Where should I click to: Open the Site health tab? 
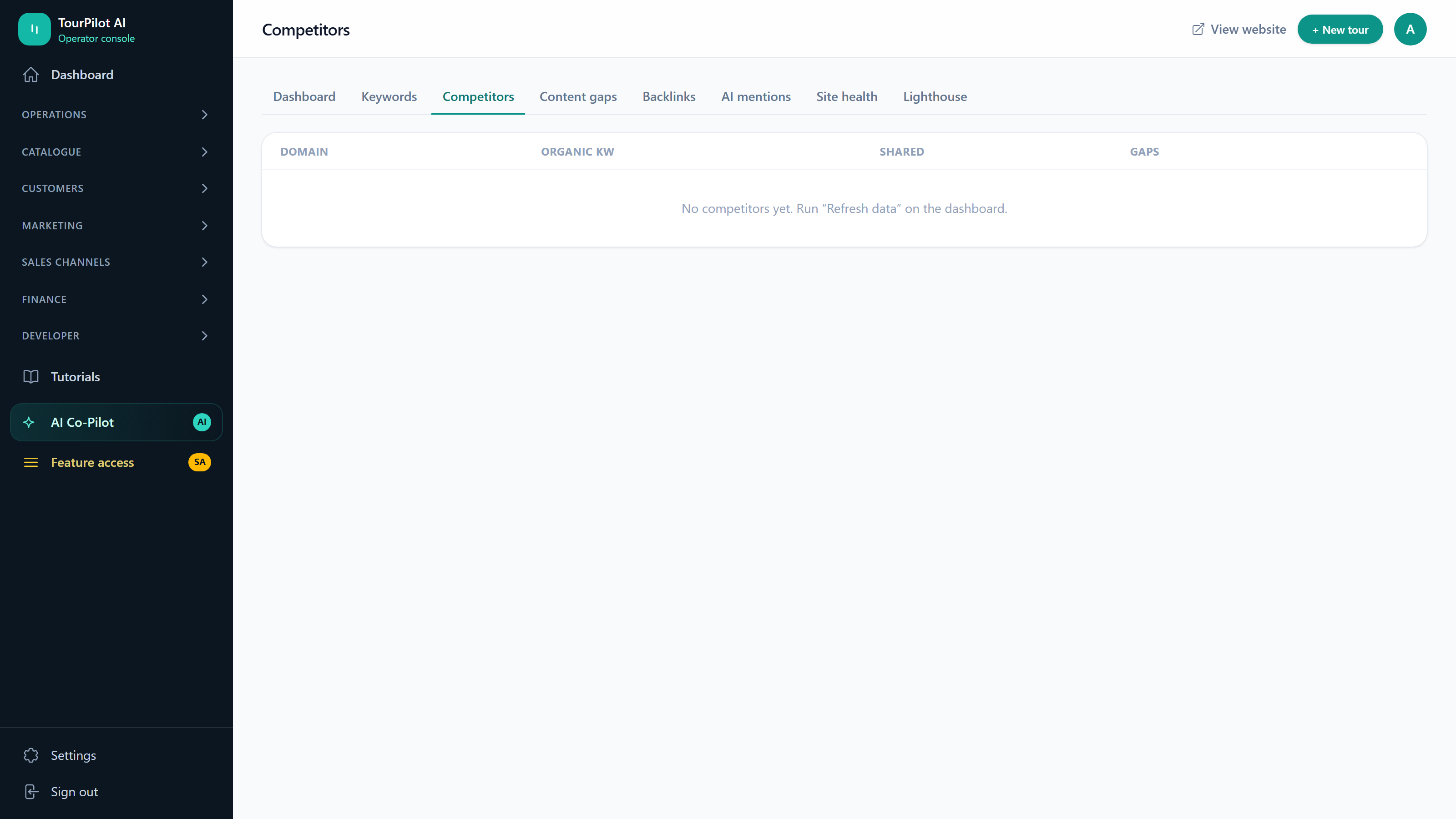coord(847,96)
